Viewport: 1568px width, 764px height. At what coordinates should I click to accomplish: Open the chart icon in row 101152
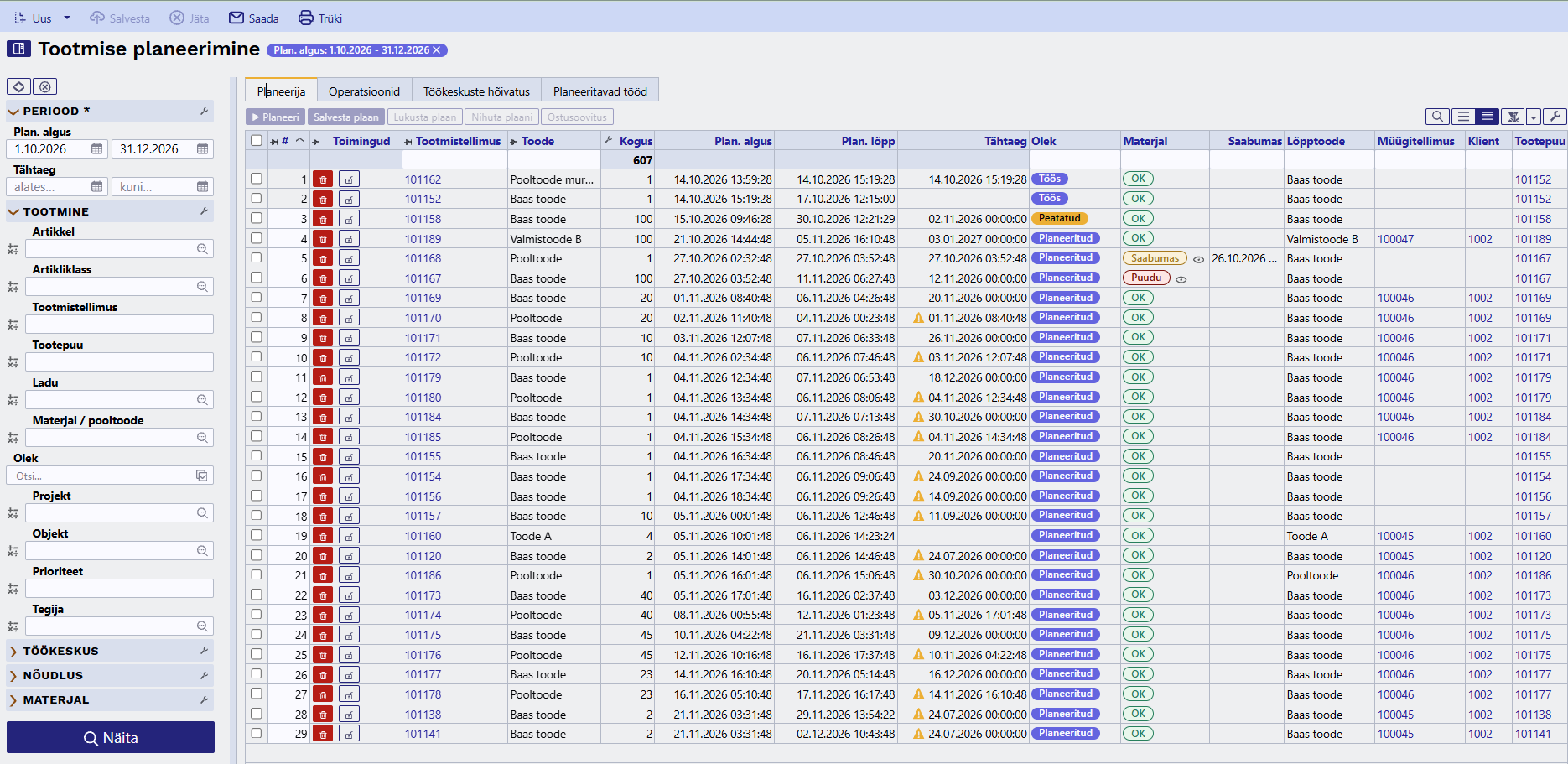(349, 199)
